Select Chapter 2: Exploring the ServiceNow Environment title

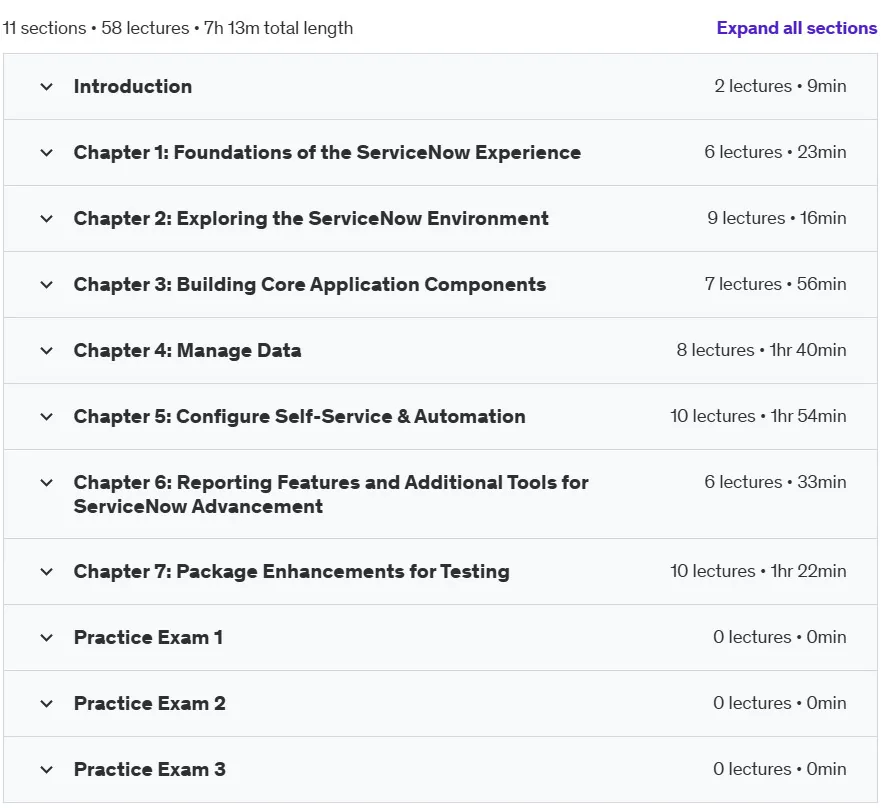point(311,219)
